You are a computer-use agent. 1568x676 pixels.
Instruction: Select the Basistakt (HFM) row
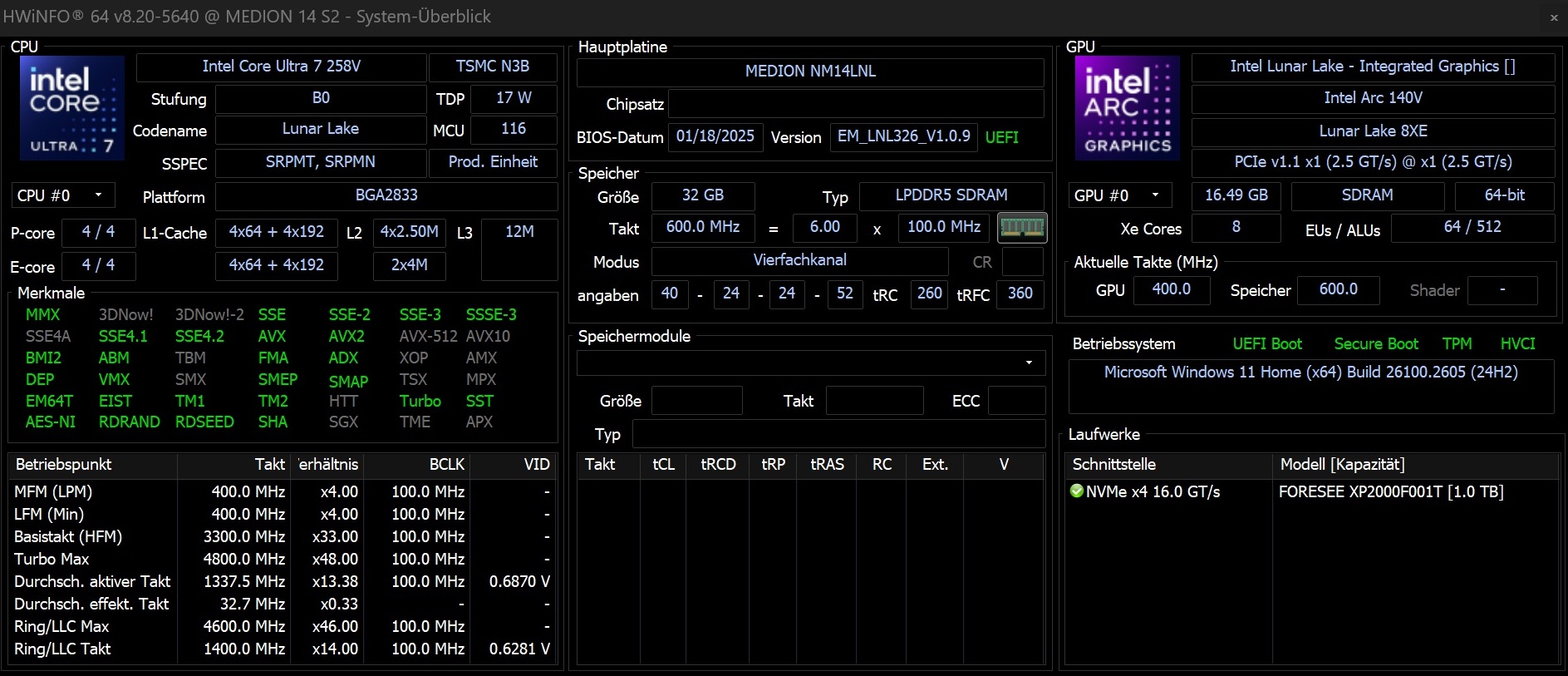[x=283, y=537]
